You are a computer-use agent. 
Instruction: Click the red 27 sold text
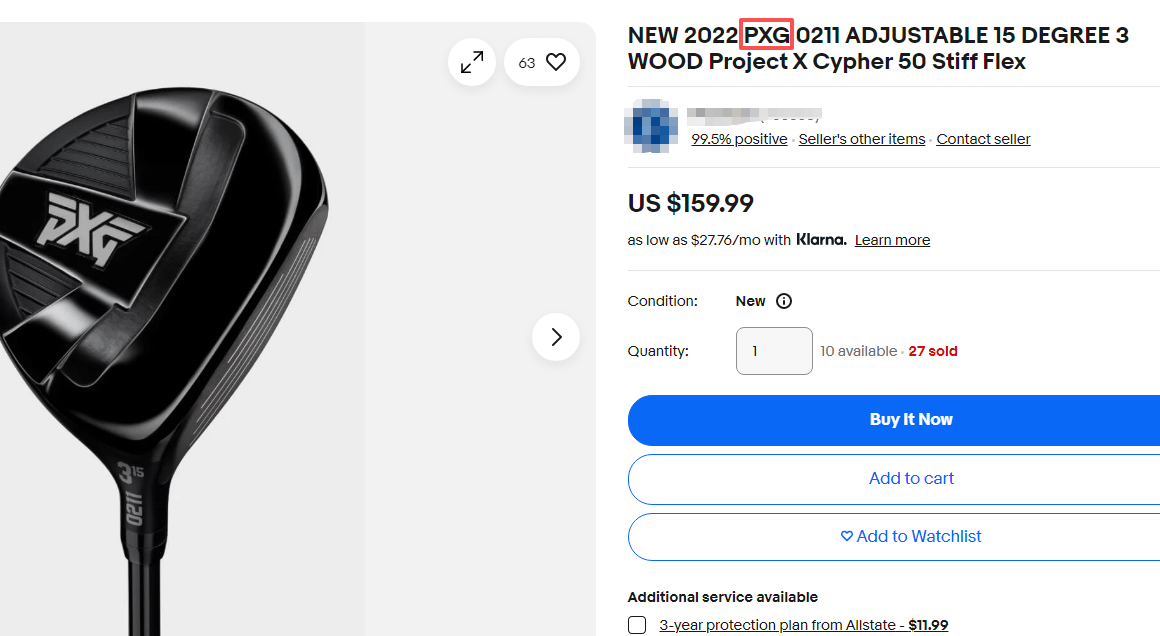pos(932,351)
